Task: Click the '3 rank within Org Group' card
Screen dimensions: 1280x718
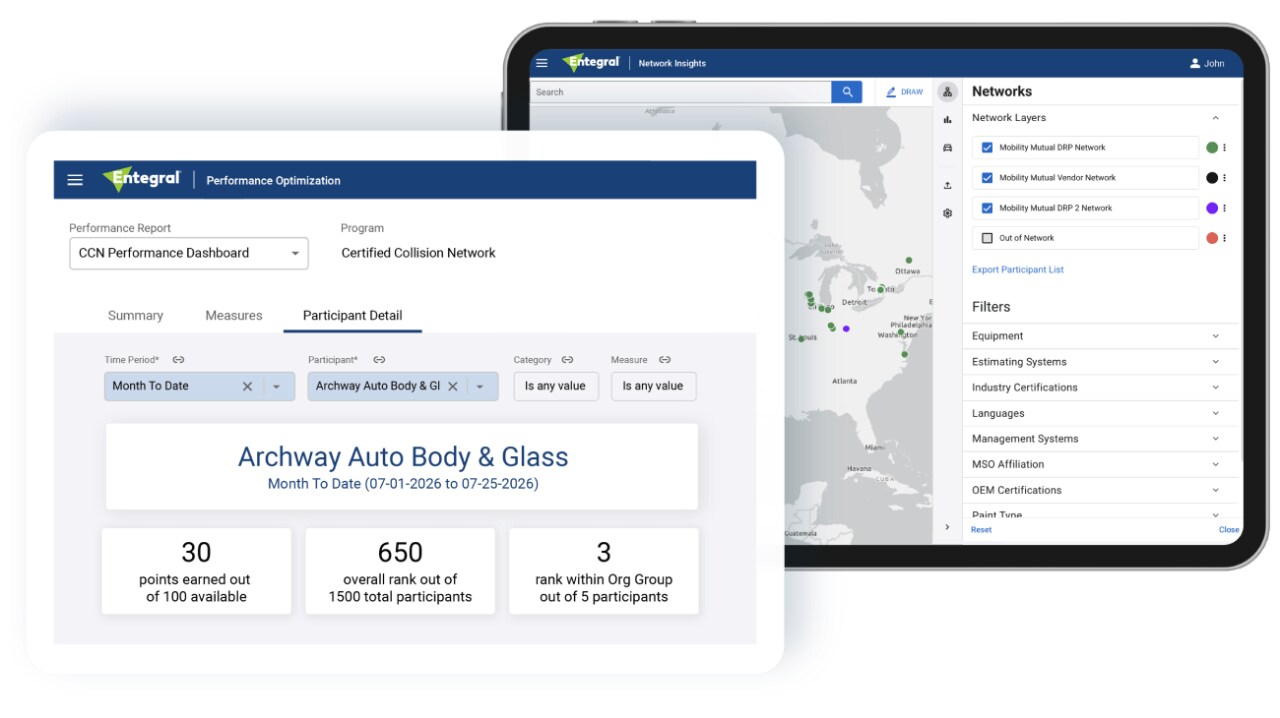Action: pos(604,571)
